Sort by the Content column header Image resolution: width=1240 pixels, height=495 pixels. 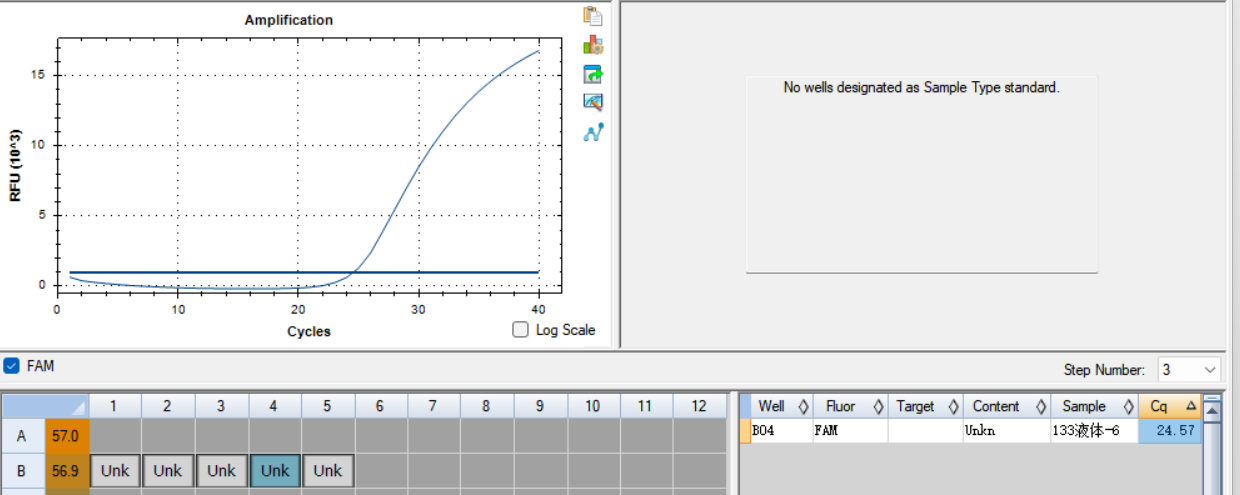1005,406
